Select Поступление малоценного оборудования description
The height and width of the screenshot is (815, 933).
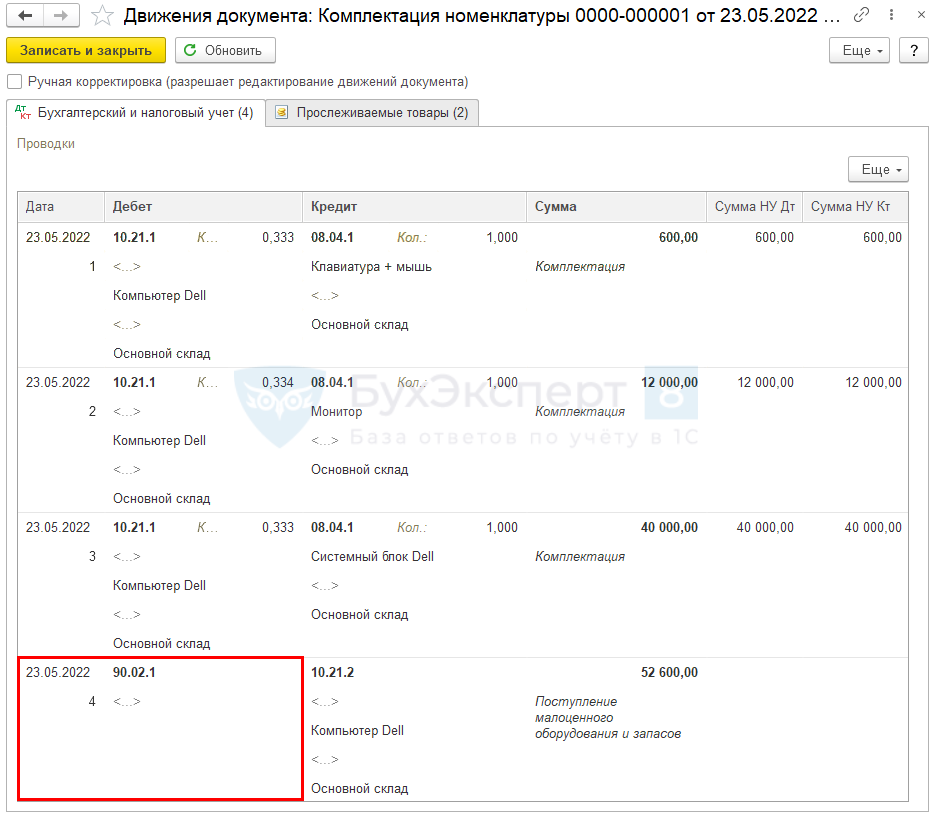608,717
